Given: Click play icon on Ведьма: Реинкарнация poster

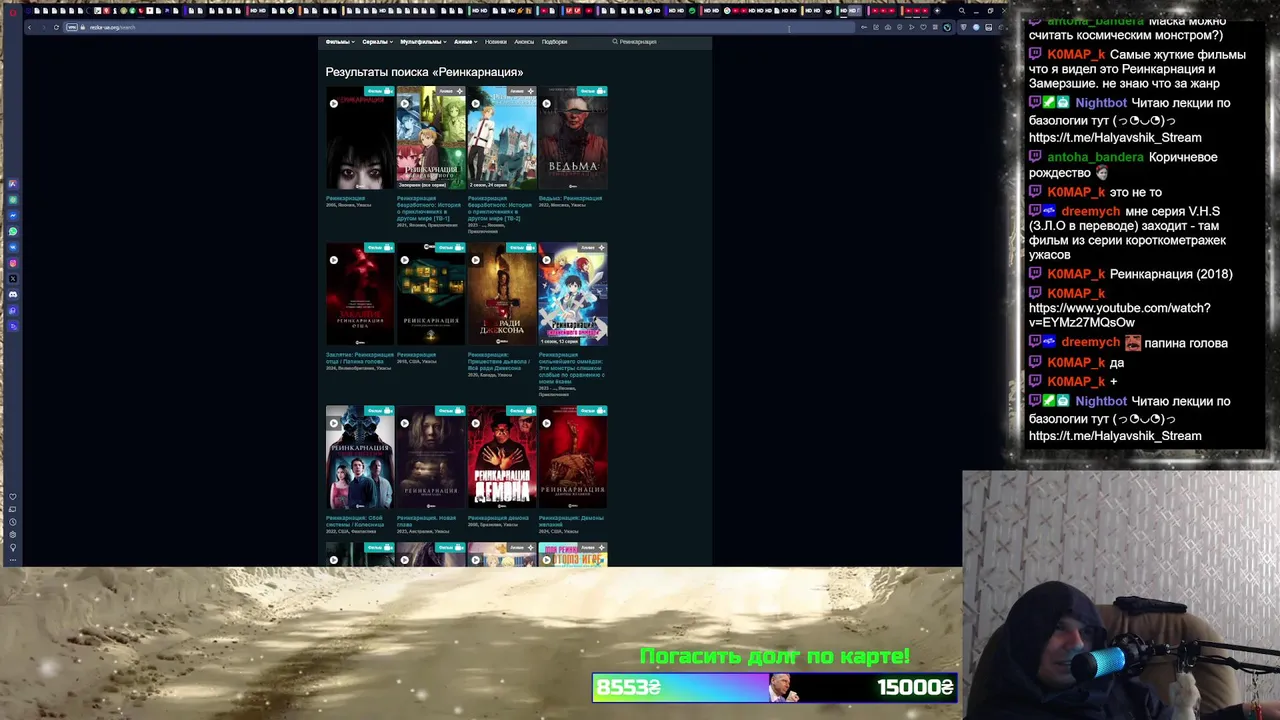Looking at the screenshot, I should [547, 103].
